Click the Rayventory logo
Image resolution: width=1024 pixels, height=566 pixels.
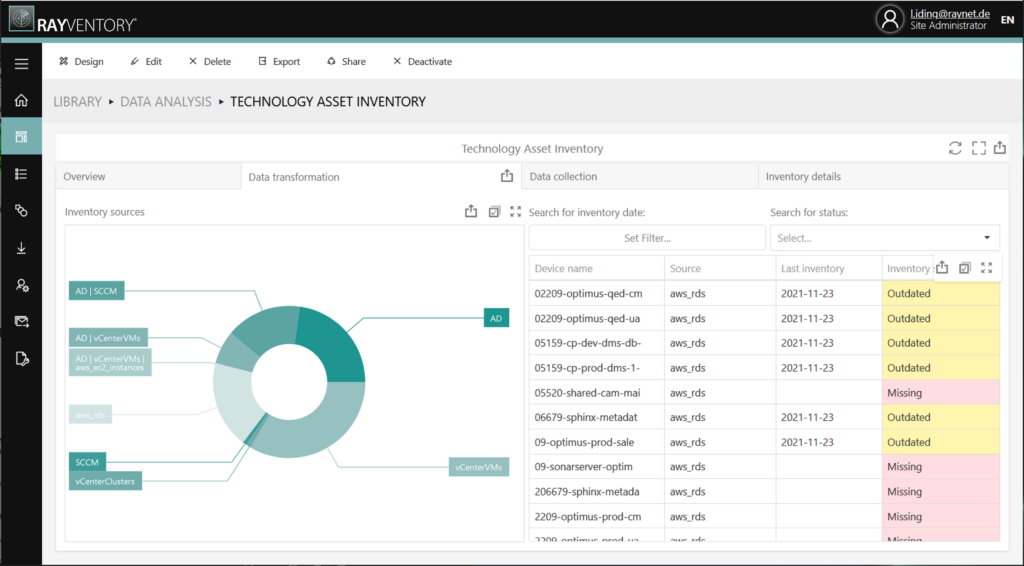pos(72,21)
